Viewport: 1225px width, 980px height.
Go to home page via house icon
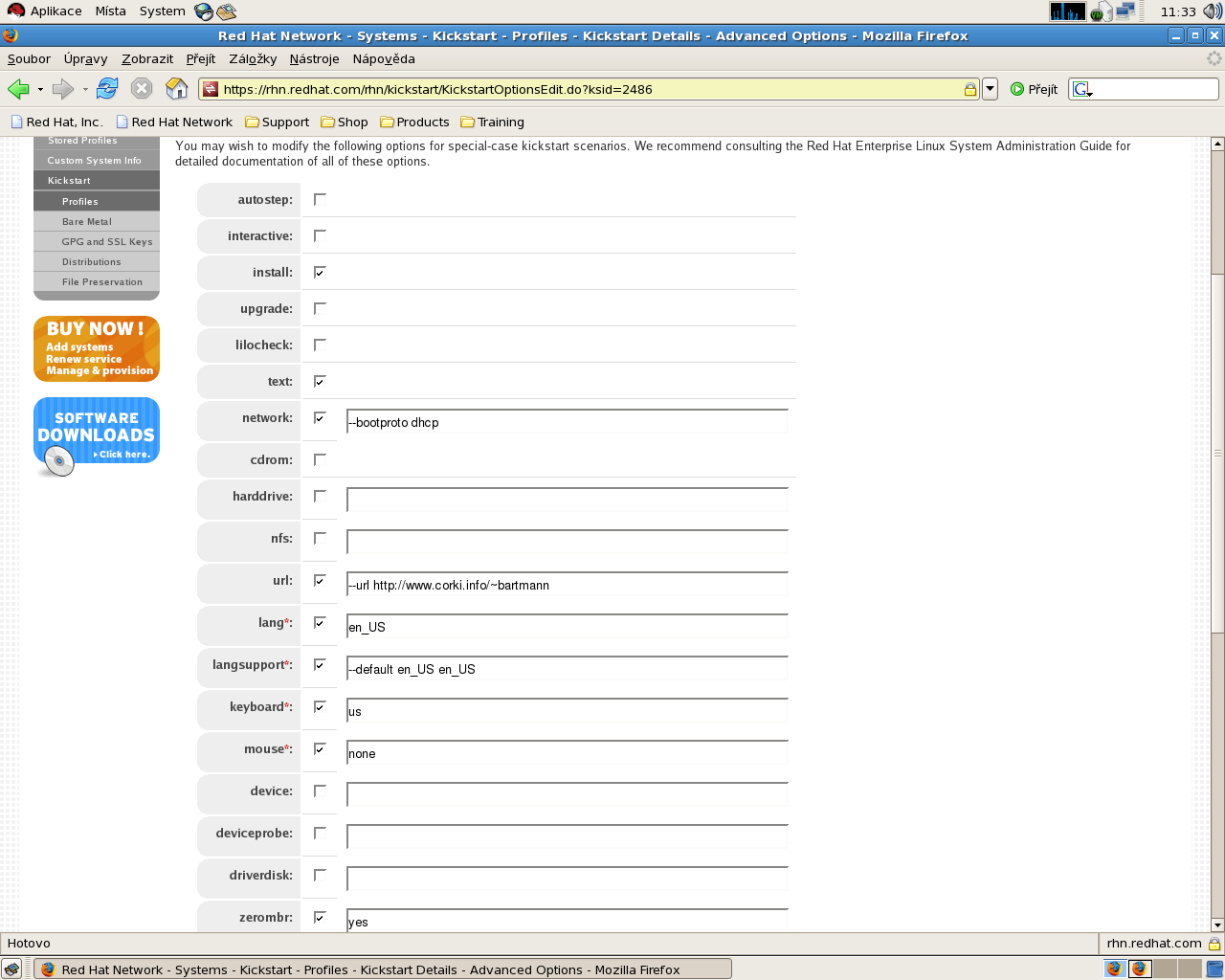click(x=177, y=89)
